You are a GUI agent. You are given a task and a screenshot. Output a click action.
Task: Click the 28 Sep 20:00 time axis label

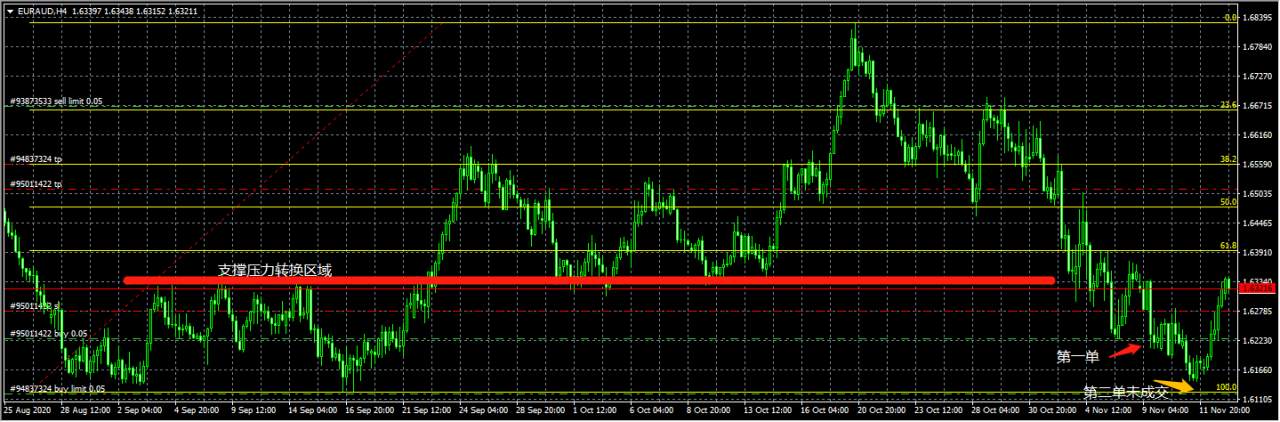pos(543,410)
